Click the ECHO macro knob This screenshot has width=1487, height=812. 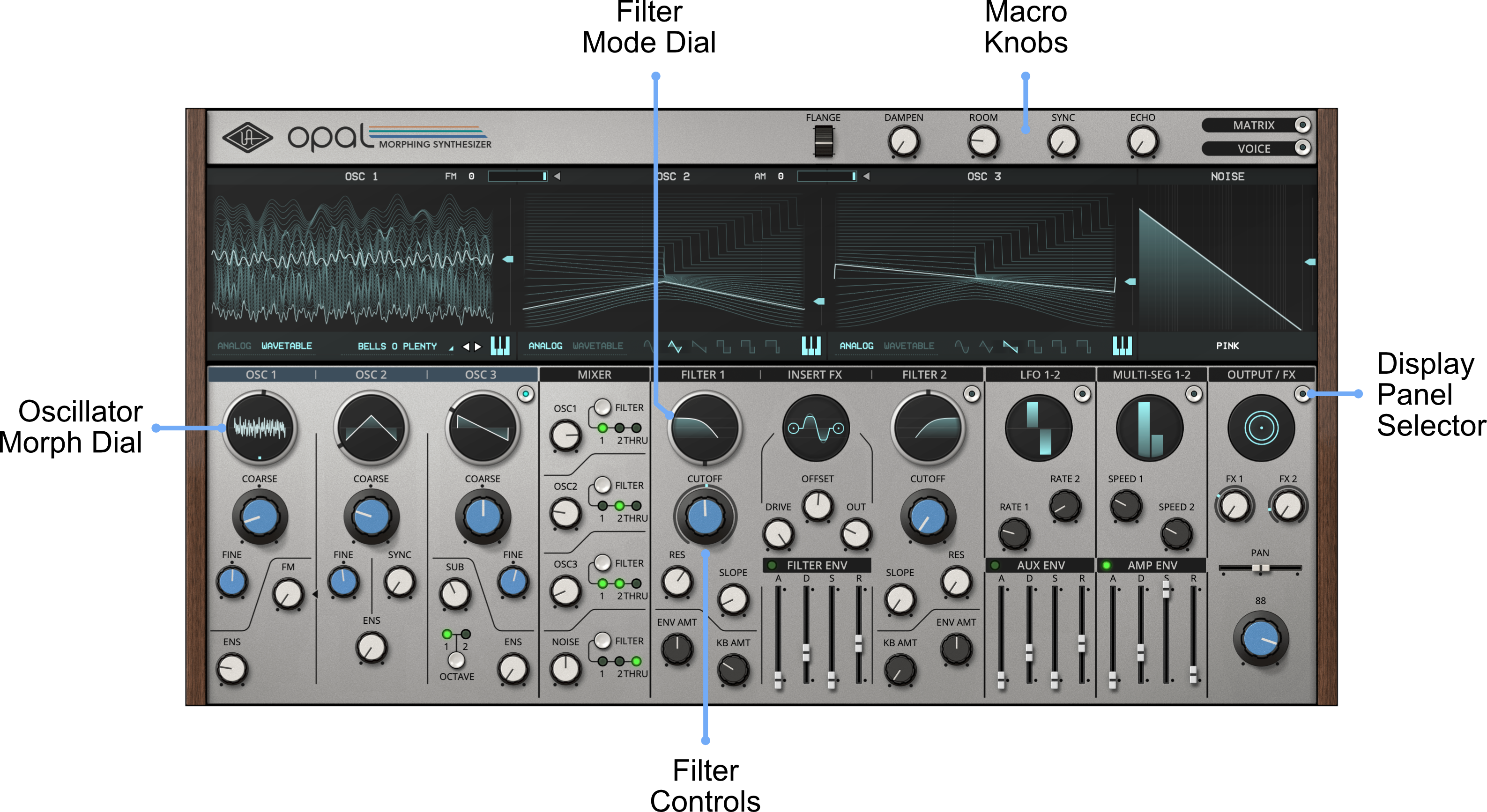pos(1143,142)
